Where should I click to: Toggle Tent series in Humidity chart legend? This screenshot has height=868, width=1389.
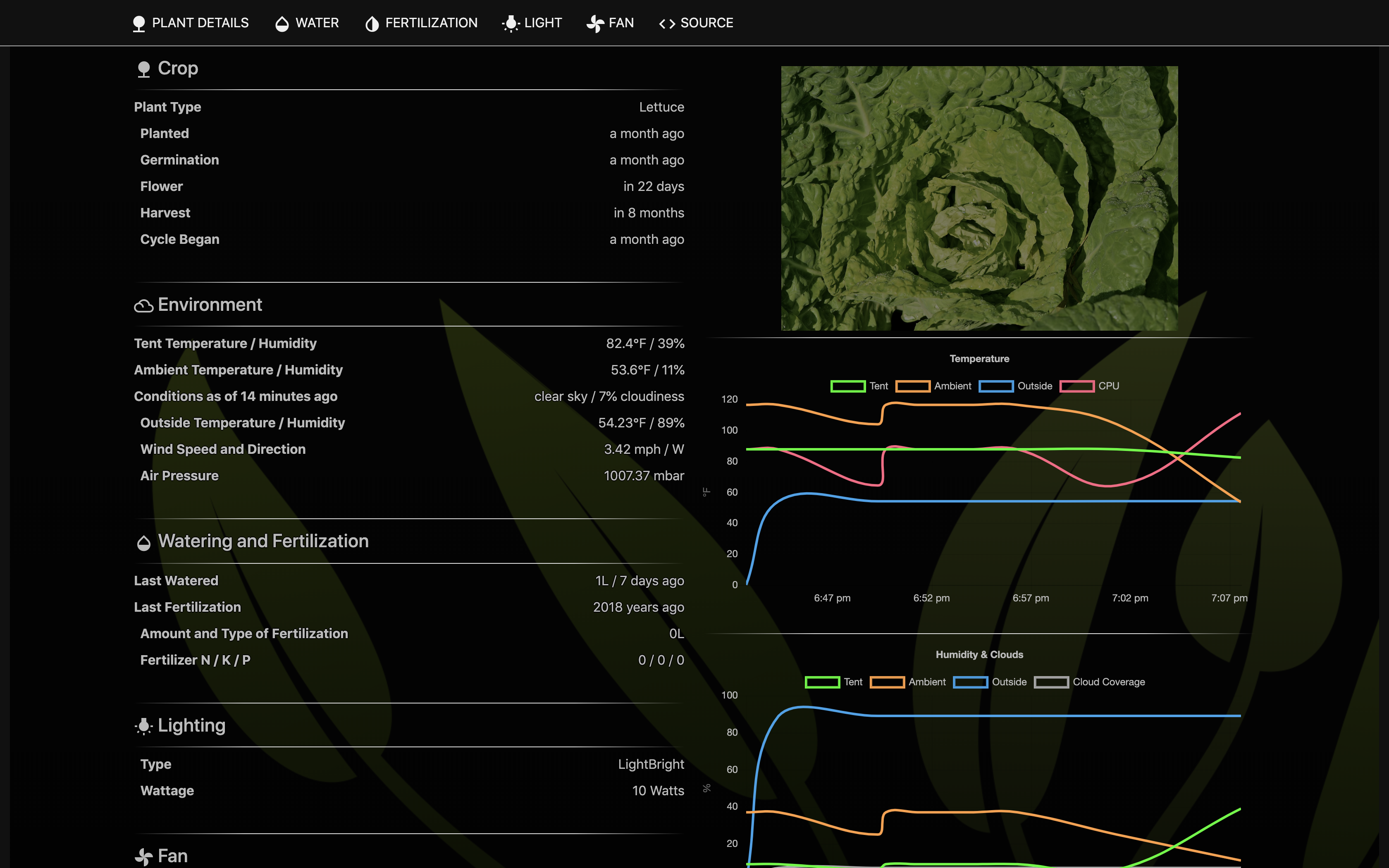(x=833, y=682)
